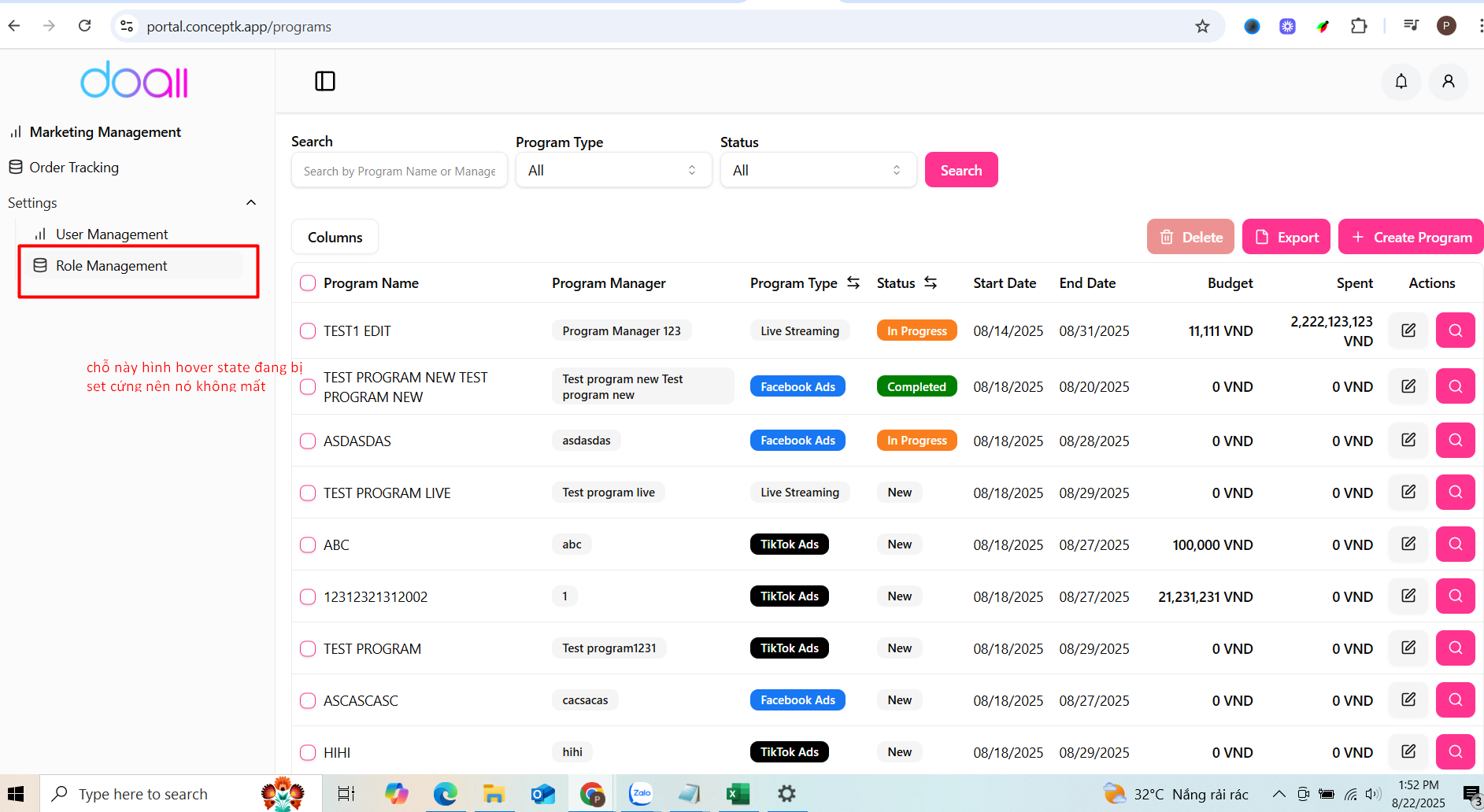Open the user profile icon
The width and height of the screenshot is (1484, 812).
(x=1448, y=81)
